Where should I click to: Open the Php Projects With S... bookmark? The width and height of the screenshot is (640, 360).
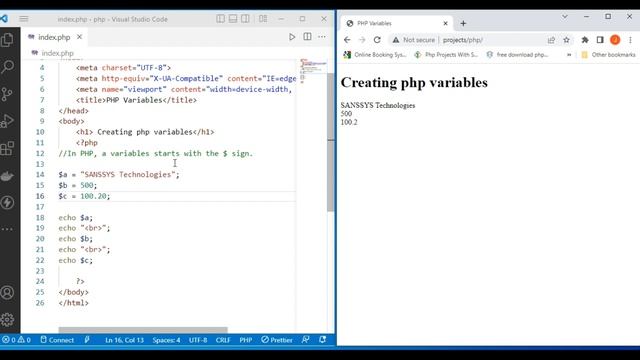(x=446, y=54)
